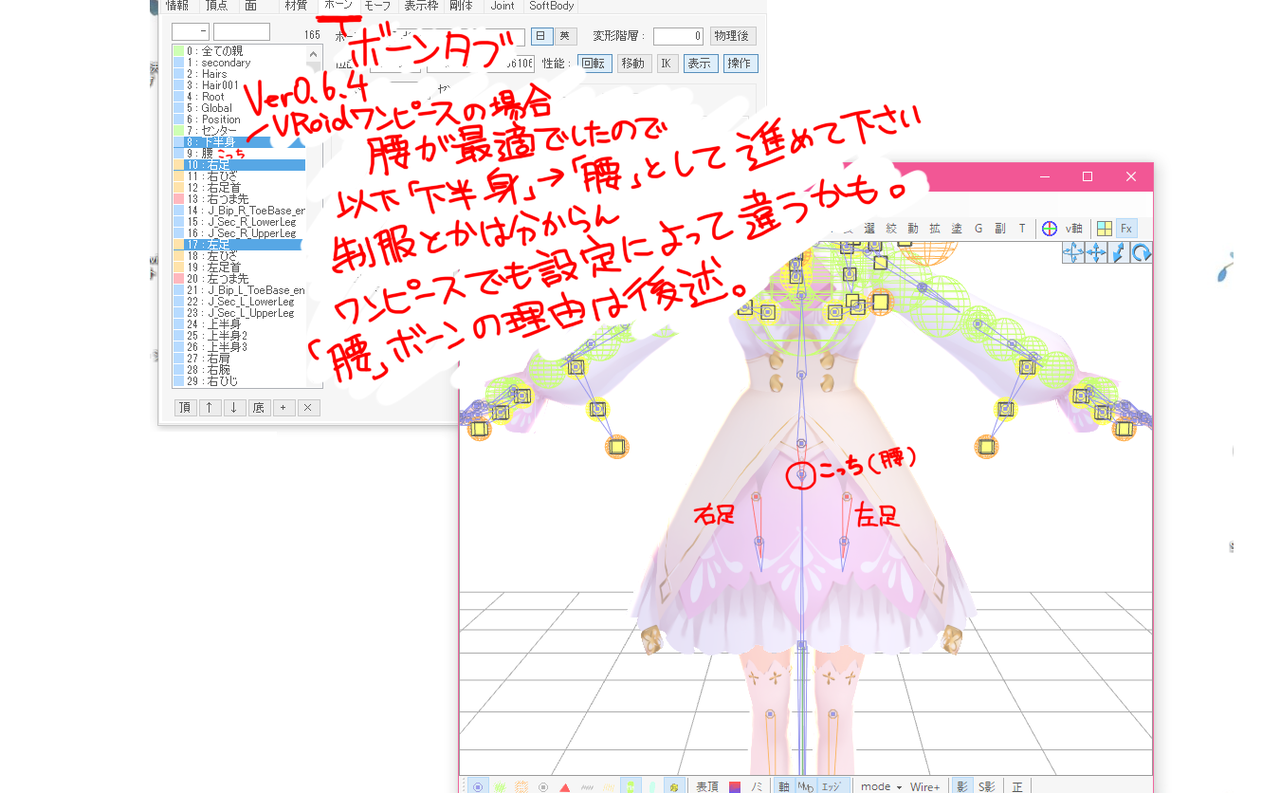Toggle the 物理後 button
This screenshot has height=793, width=1280.
tap(733, 36)
